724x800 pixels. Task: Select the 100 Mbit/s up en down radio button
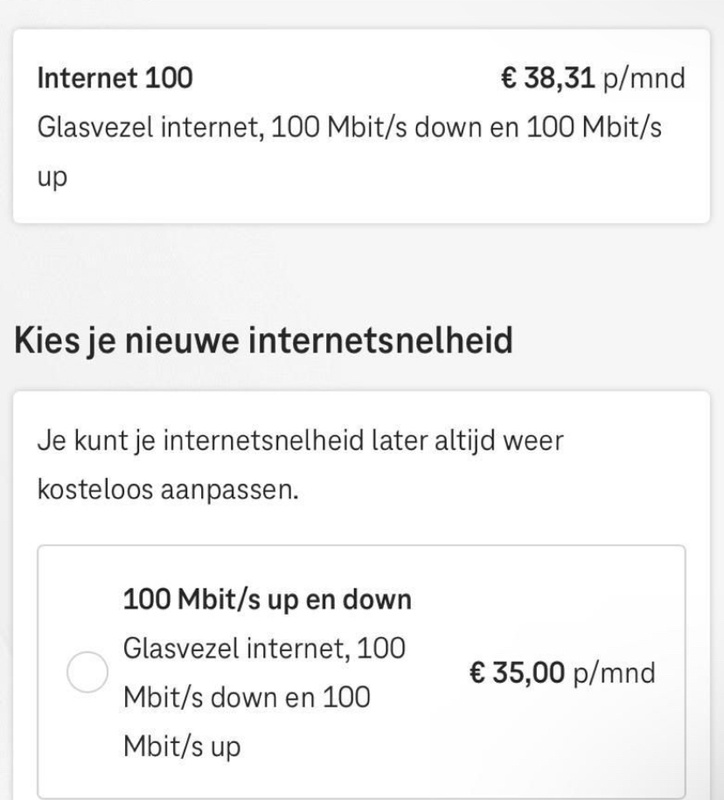pyautogui.click(x=87, y=674)
